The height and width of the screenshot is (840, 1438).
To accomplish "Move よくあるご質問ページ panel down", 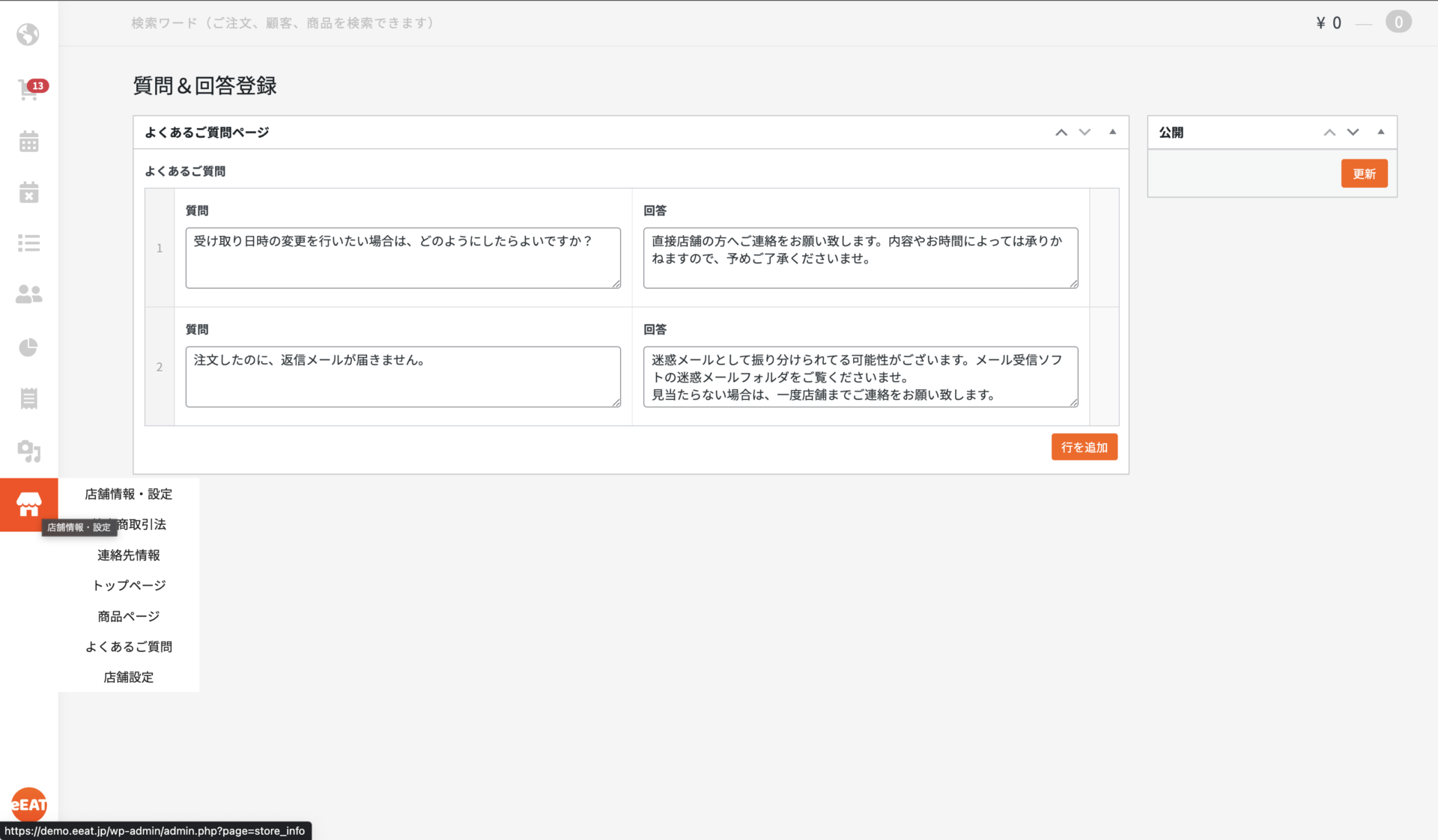I will pyautogui.click(x=1084, y=133).
